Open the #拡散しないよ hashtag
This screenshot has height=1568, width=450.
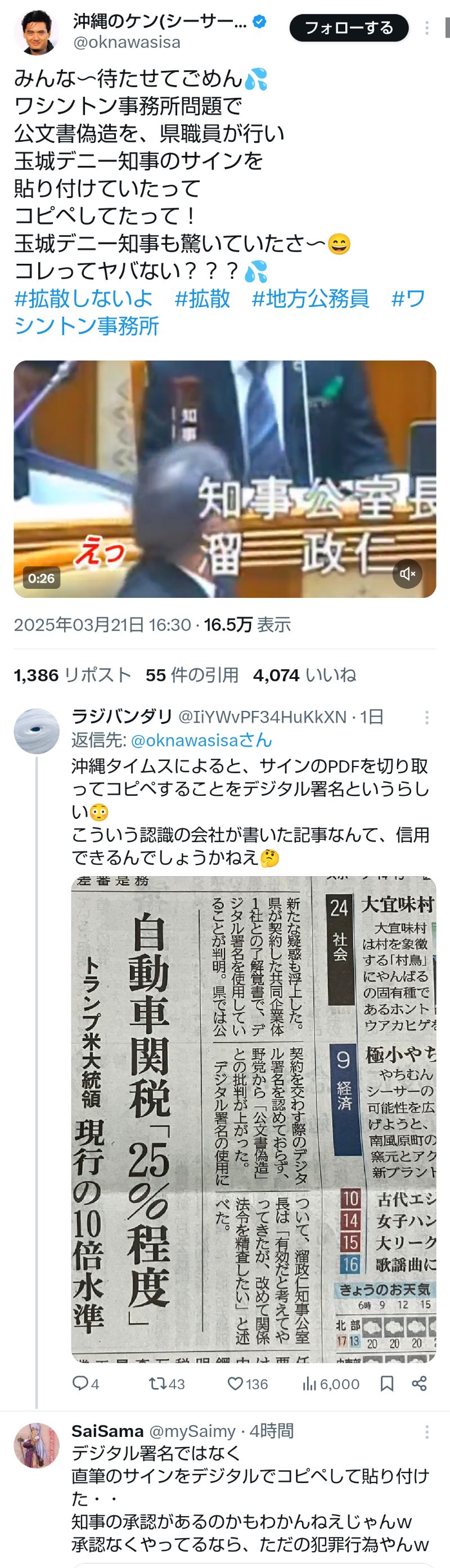[x=83, y=298]
